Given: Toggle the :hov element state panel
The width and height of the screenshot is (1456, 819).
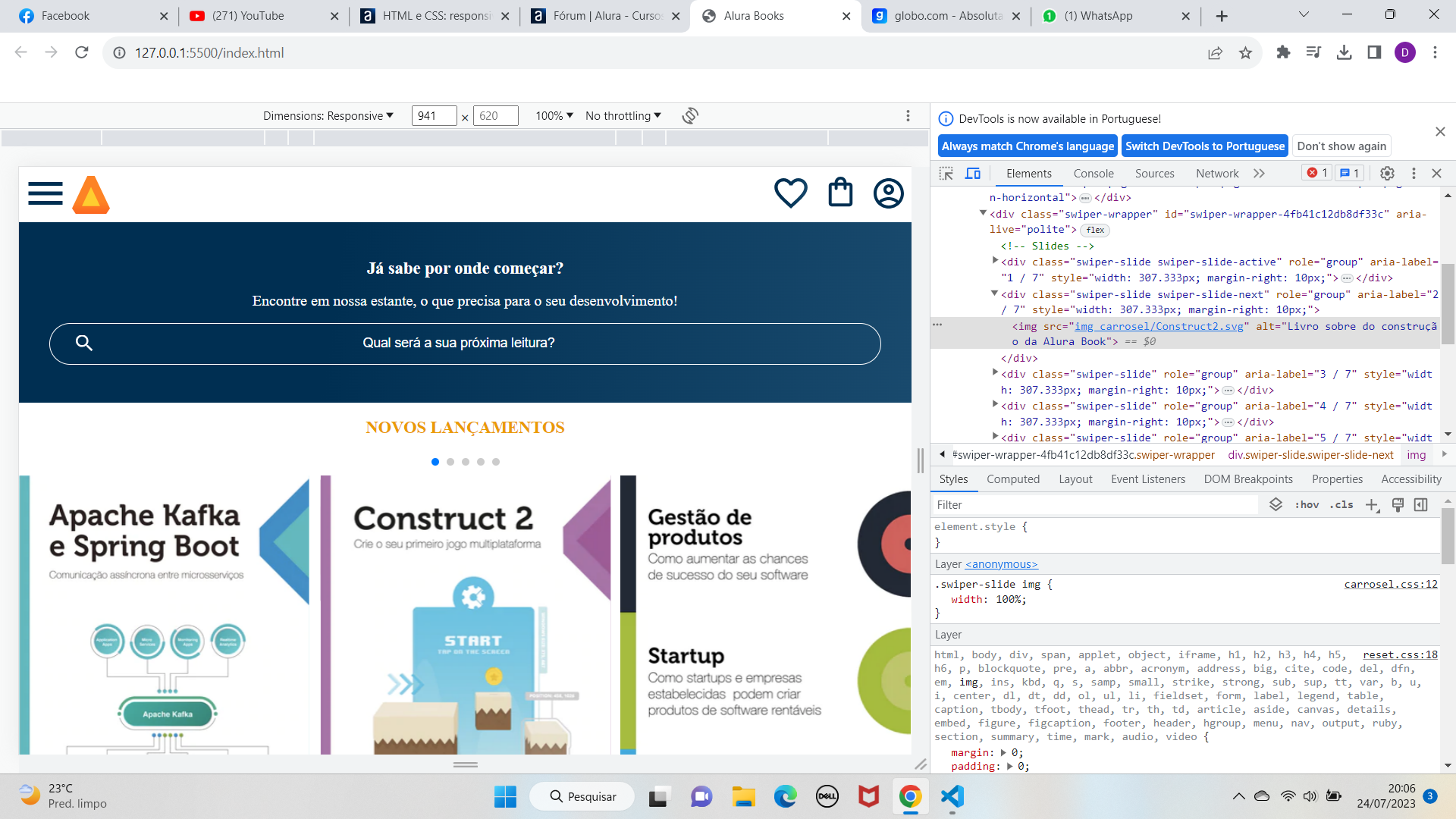Looking at the screenshot, I should [x=1307, y=505].
